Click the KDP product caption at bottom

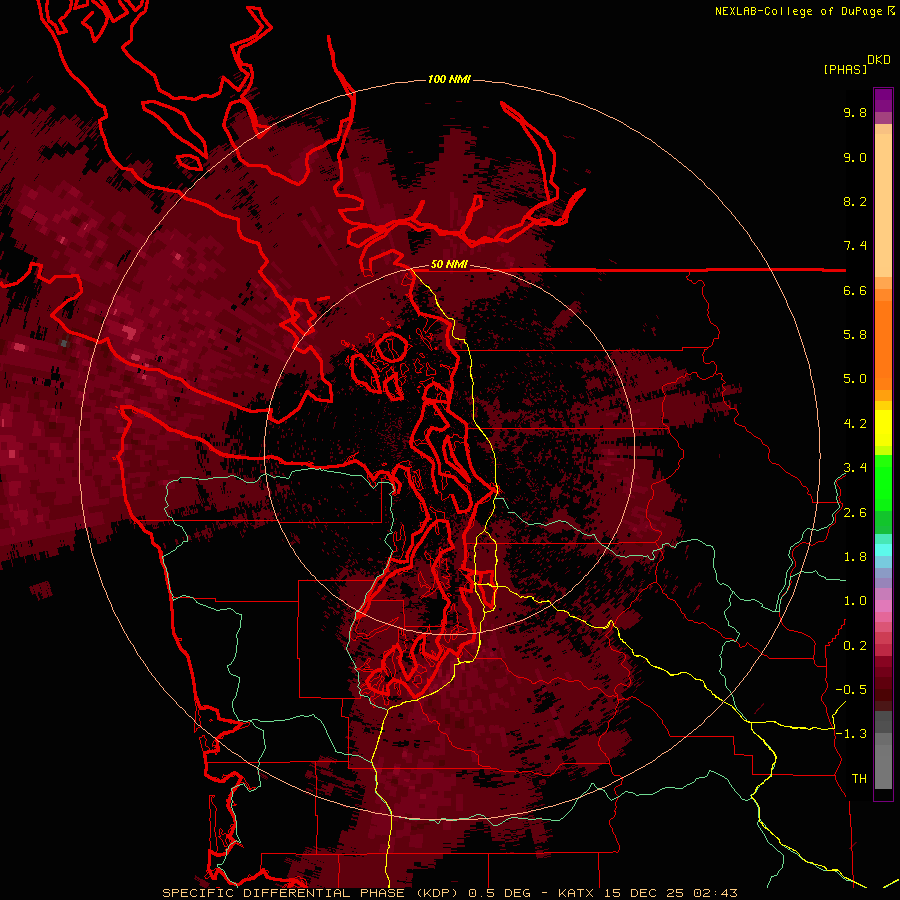pos(449,893)
